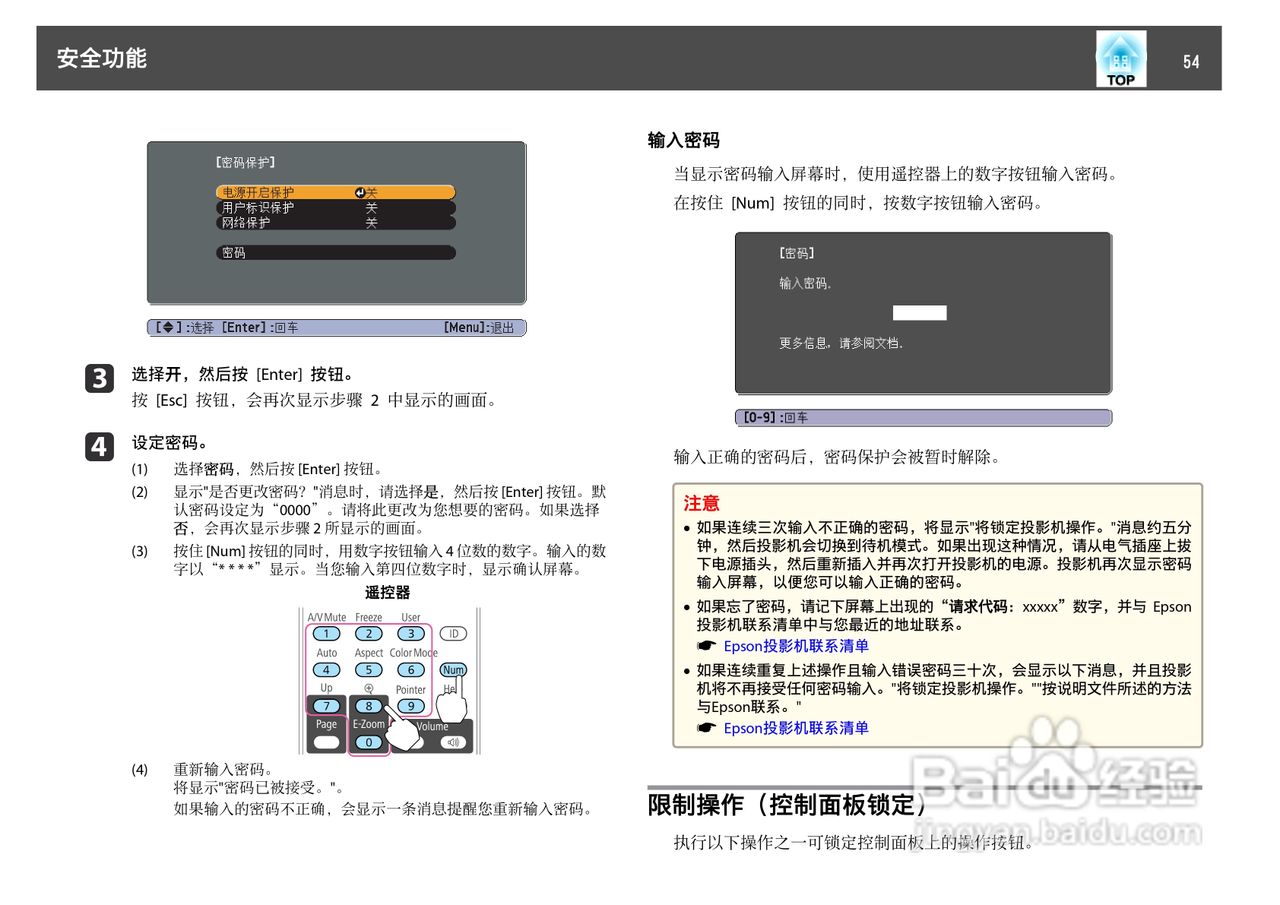Click remote button 4 under Auto
1280x905 pixels.
tap(327, 670)
